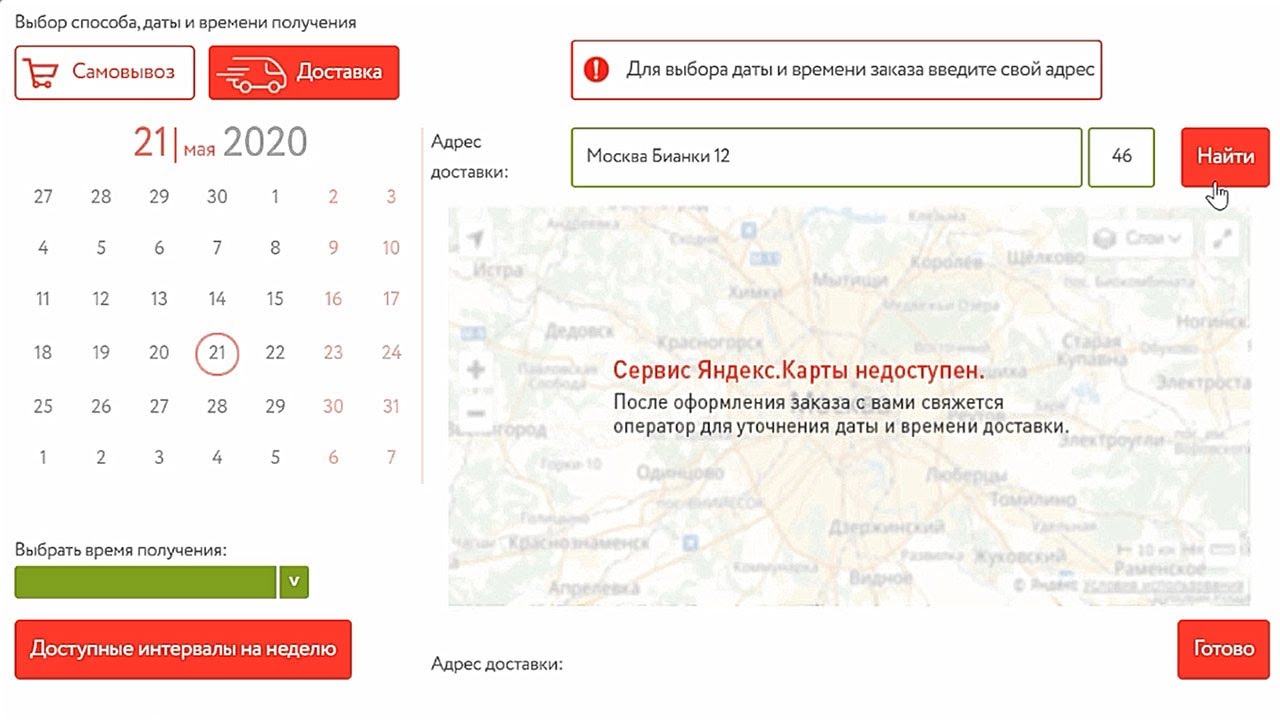Pick calendar date 22
This screenshot has width=1280, height=720.
point(275,352)
